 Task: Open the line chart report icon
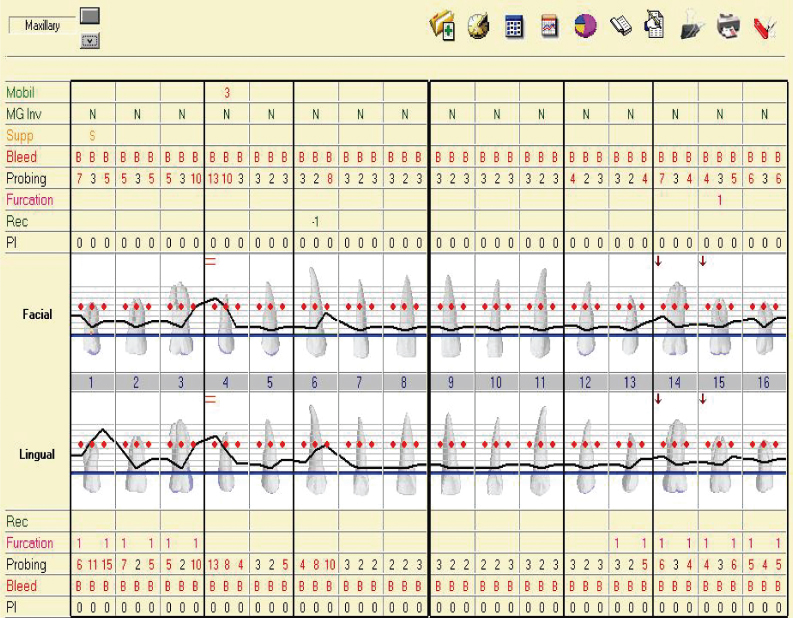point(549,27)
